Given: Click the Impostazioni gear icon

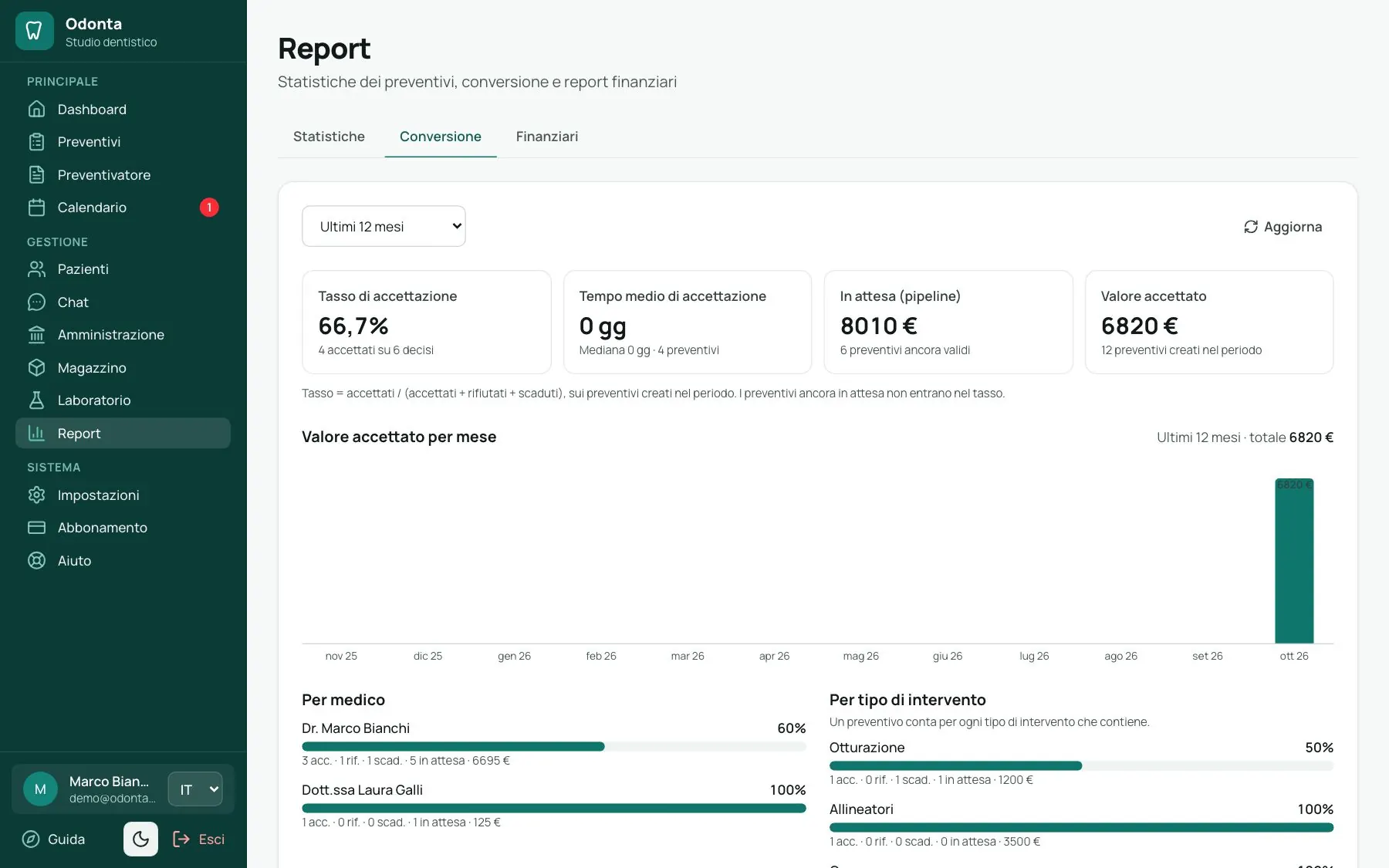Looking at the screenshot, I should 36,495.
